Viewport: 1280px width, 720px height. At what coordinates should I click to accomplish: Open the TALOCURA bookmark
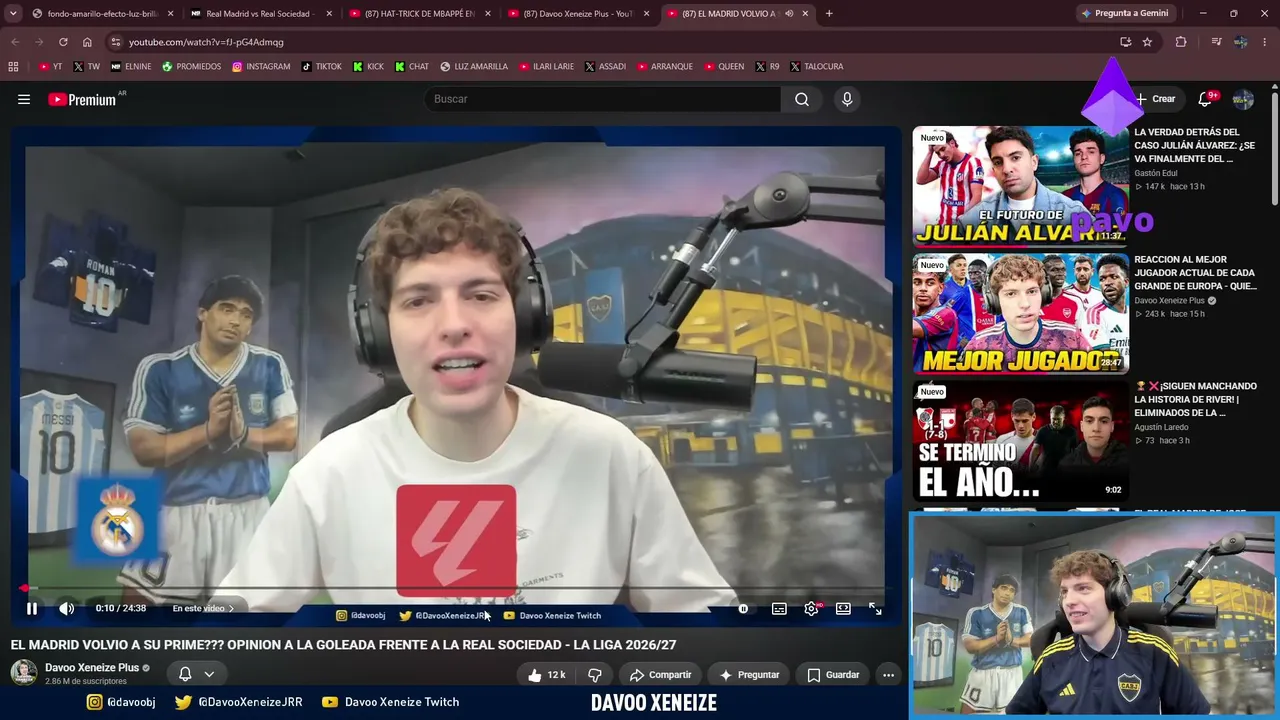tap(816, 67)
